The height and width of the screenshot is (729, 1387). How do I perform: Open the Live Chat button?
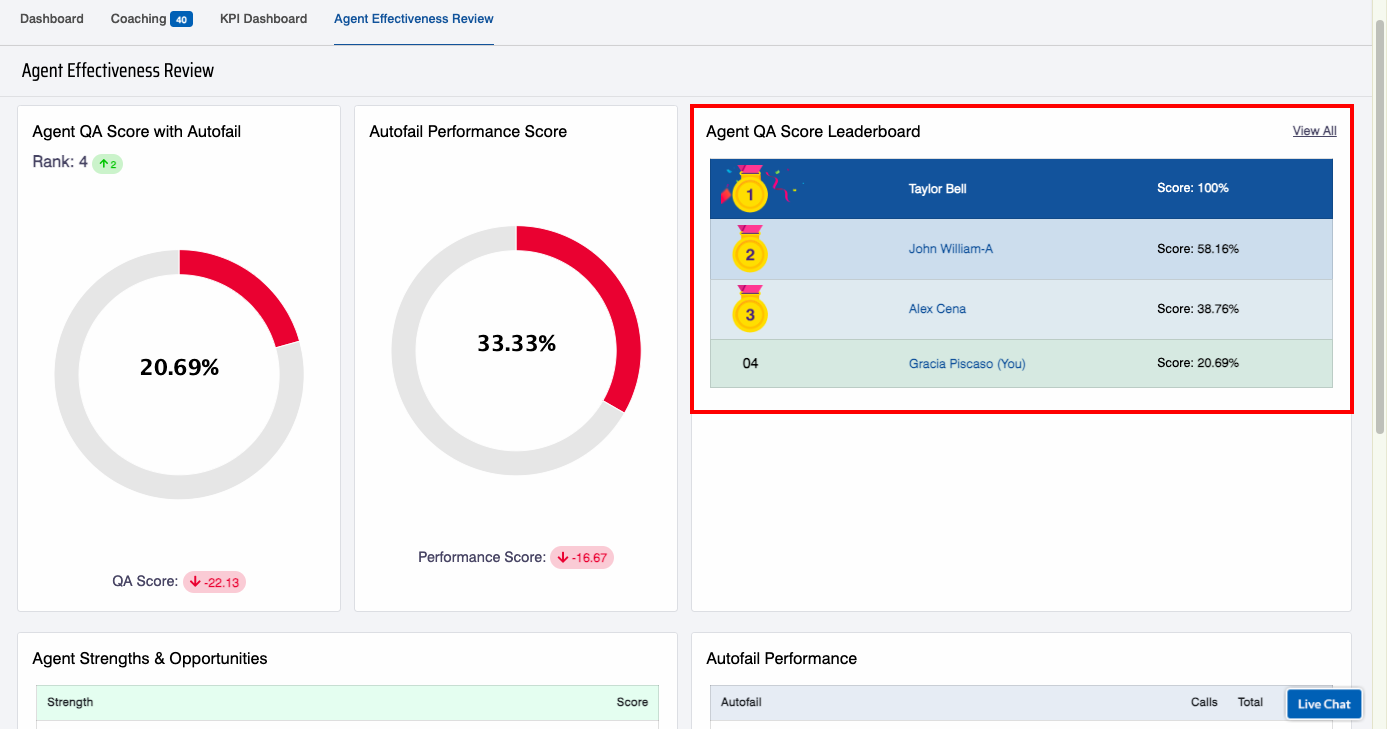[1324, 704]
